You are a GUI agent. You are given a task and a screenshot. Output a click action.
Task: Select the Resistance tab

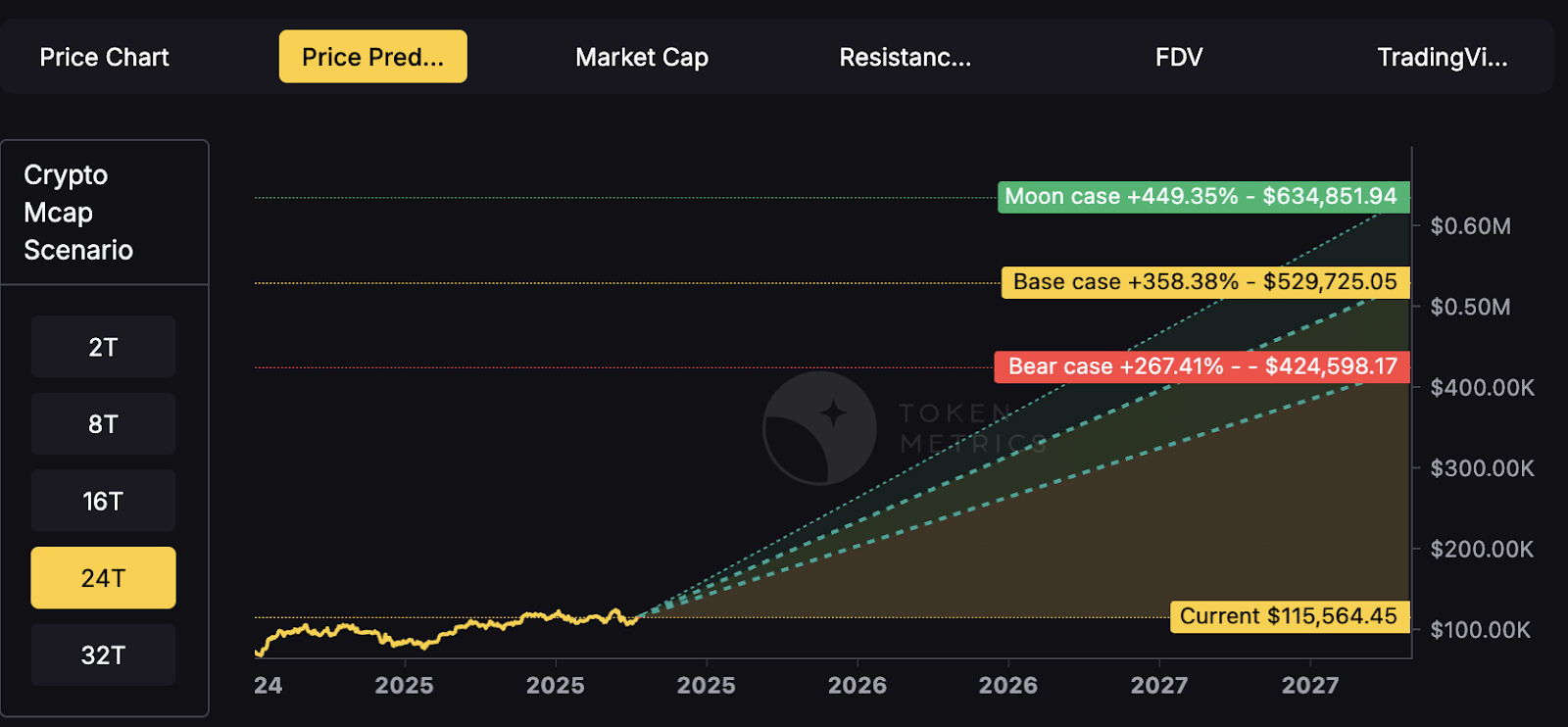point(905,57)
